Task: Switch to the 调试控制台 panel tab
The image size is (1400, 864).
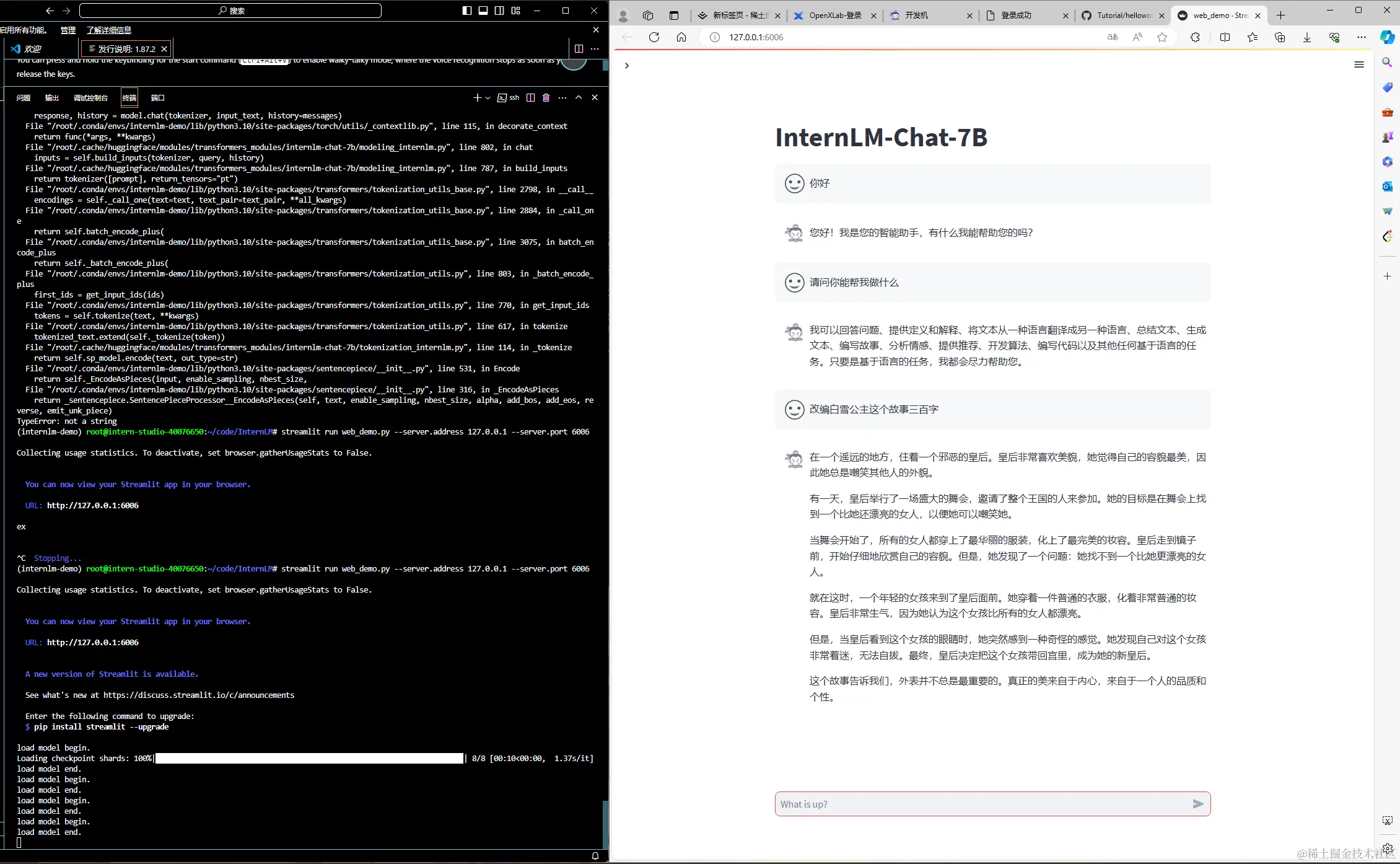Action: [90, 98]
